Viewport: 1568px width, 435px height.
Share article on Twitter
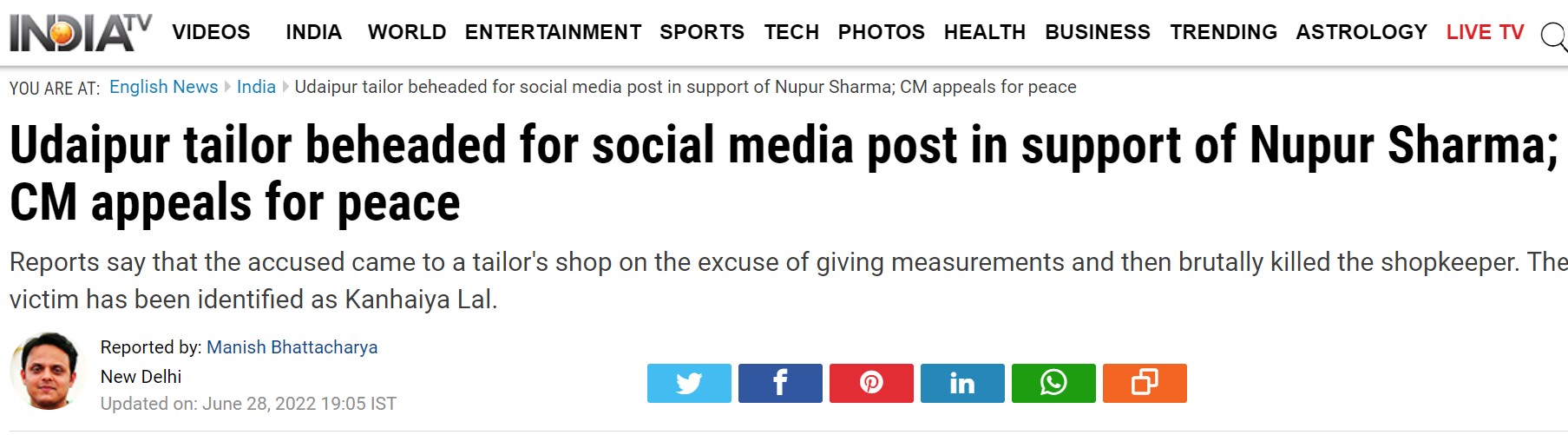click(x=689, y=383)
